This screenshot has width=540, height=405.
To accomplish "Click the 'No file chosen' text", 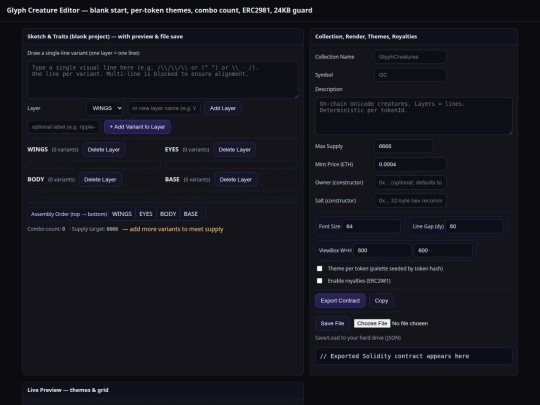I will pos(410,323).
